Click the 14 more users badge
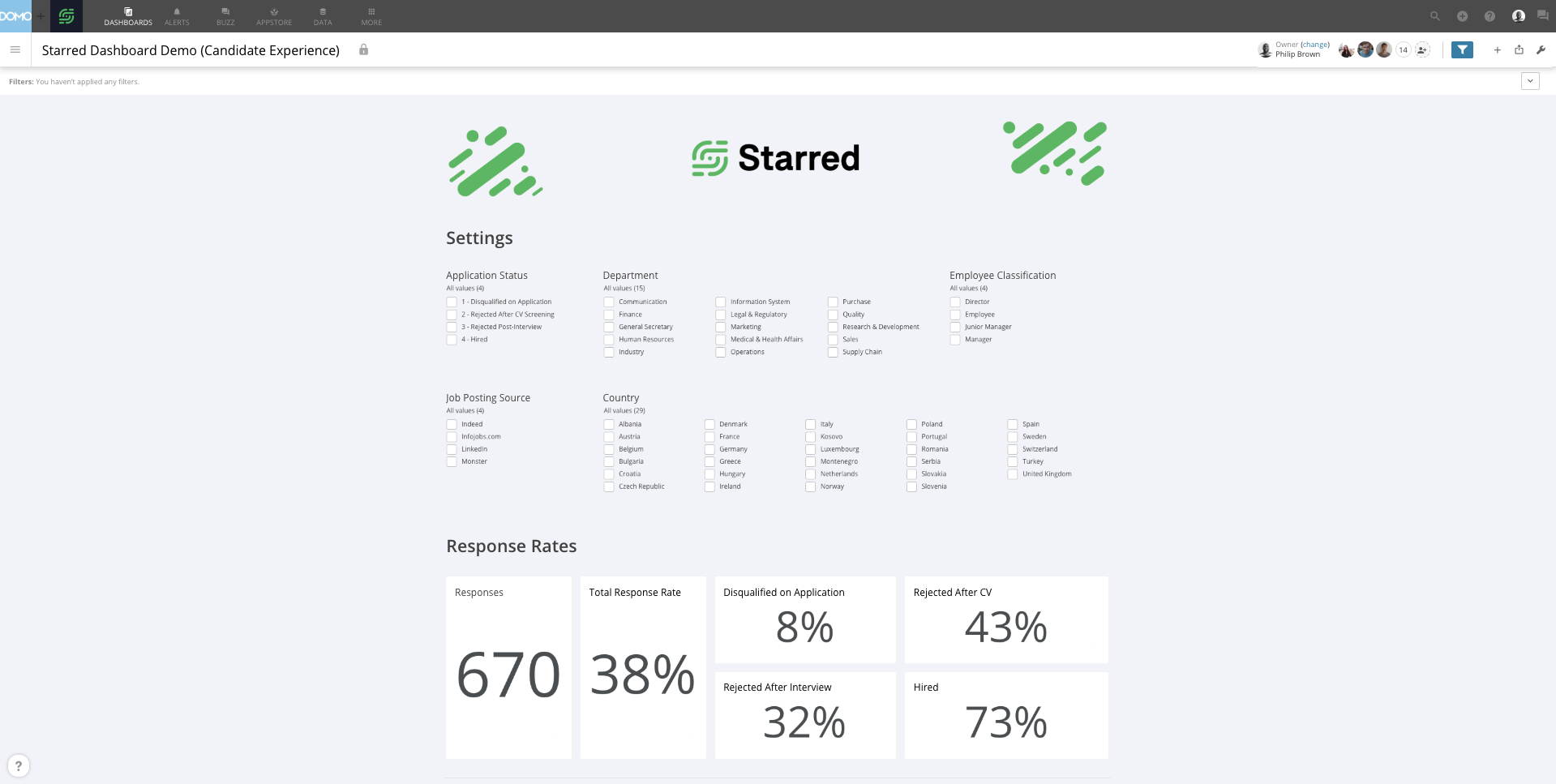 1403,49
